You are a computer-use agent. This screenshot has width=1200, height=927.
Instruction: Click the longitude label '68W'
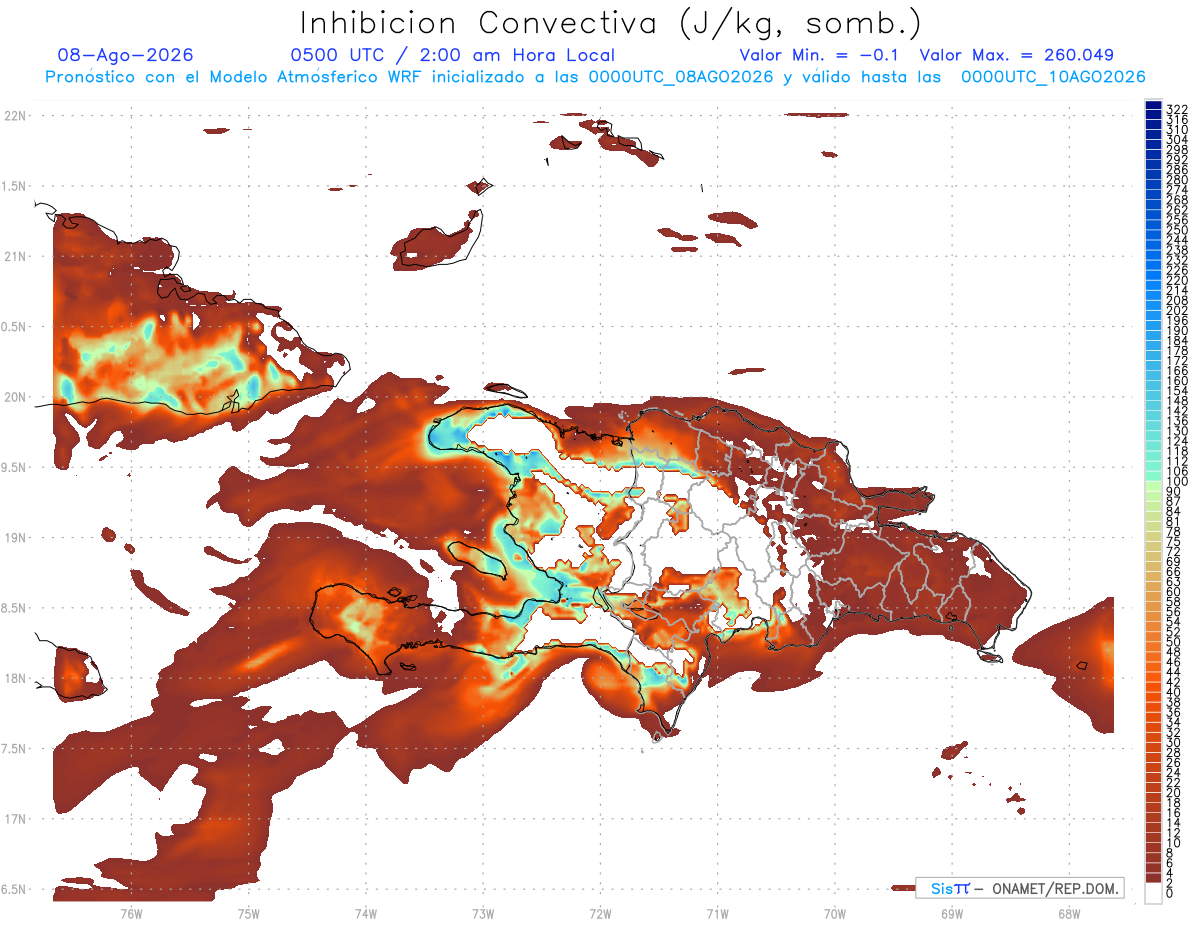[x=1068, y=913]
